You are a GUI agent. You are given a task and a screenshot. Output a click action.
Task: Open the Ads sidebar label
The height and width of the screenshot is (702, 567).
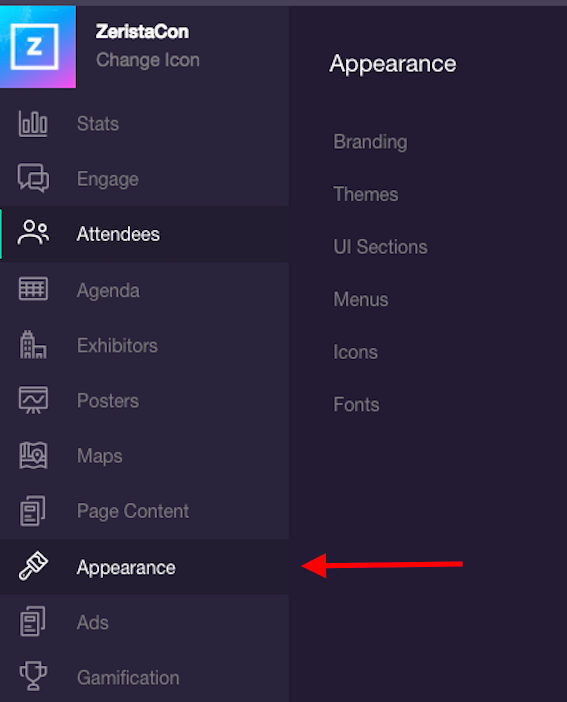[x=93, y=623]
